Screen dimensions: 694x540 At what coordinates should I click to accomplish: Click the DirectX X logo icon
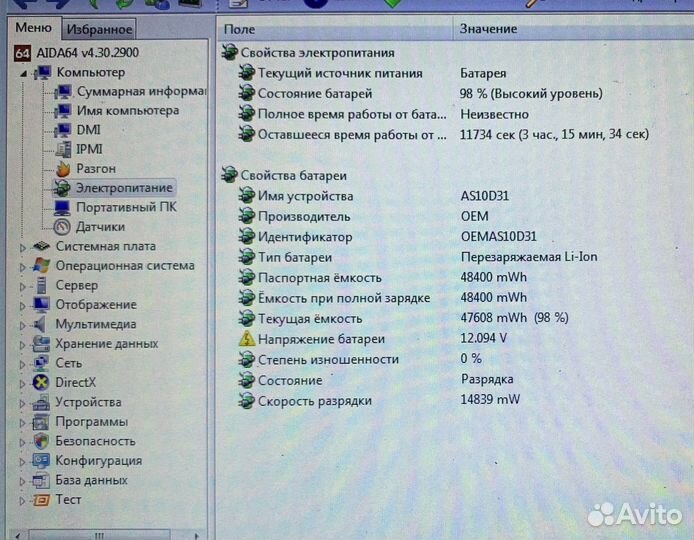coord(41,382)
